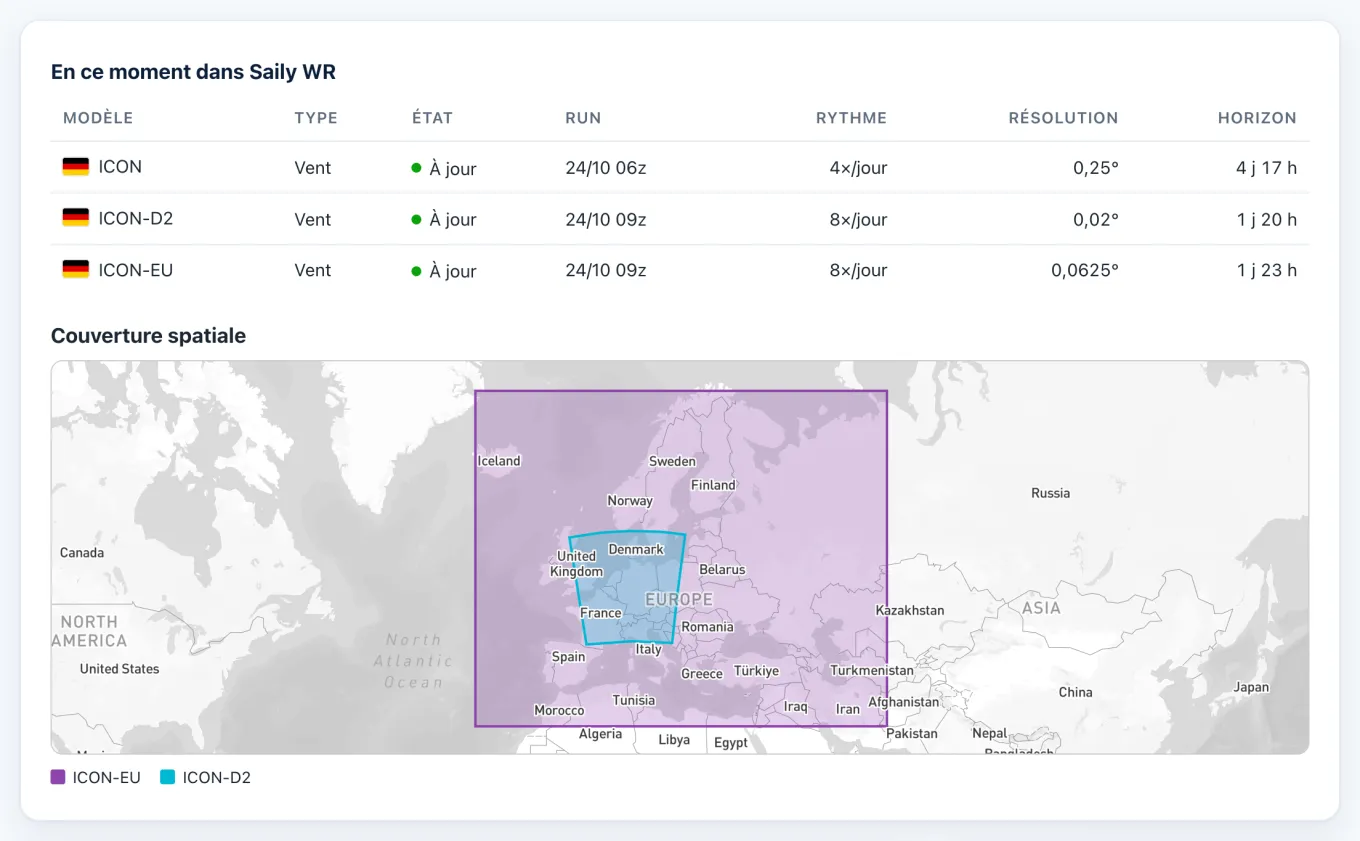Click the ÉTAT column header
Screen dimensions: 1360x841
[x=432, y=118]
